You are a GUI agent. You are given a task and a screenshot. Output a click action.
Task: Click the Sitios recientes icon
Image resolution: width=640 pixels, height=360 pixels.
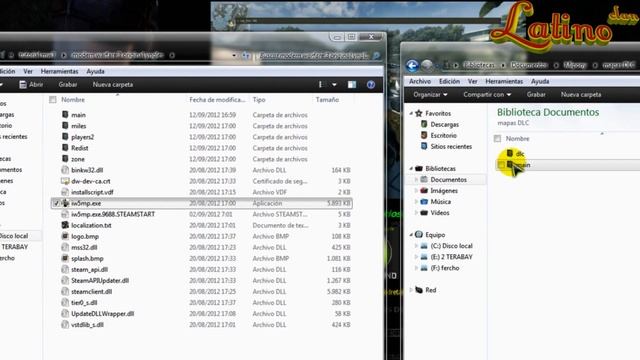click(424, 146)
